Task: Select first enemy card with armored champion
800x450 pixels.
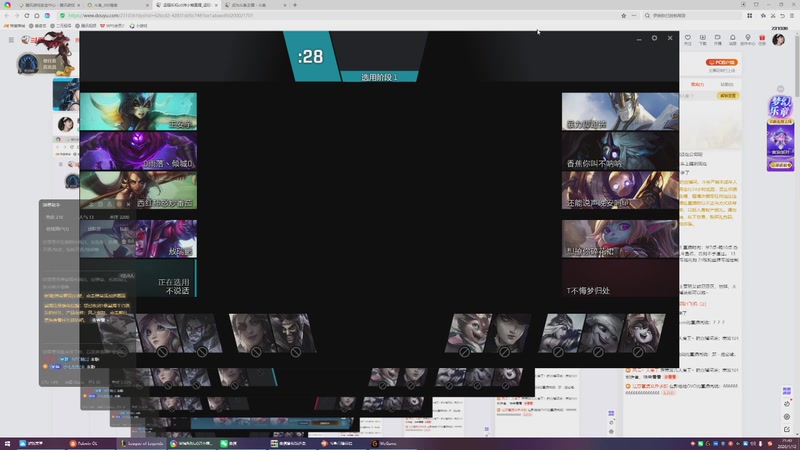Action: (620, 111)
